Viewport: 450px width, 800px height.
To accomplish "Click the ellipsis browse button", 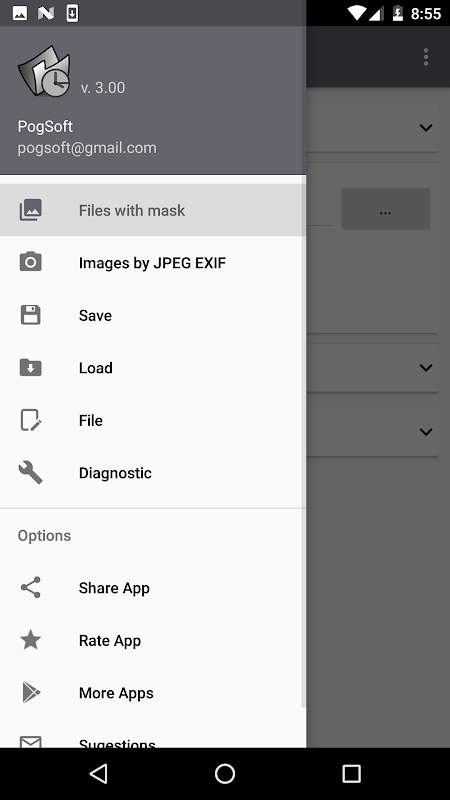I will 386,209.
